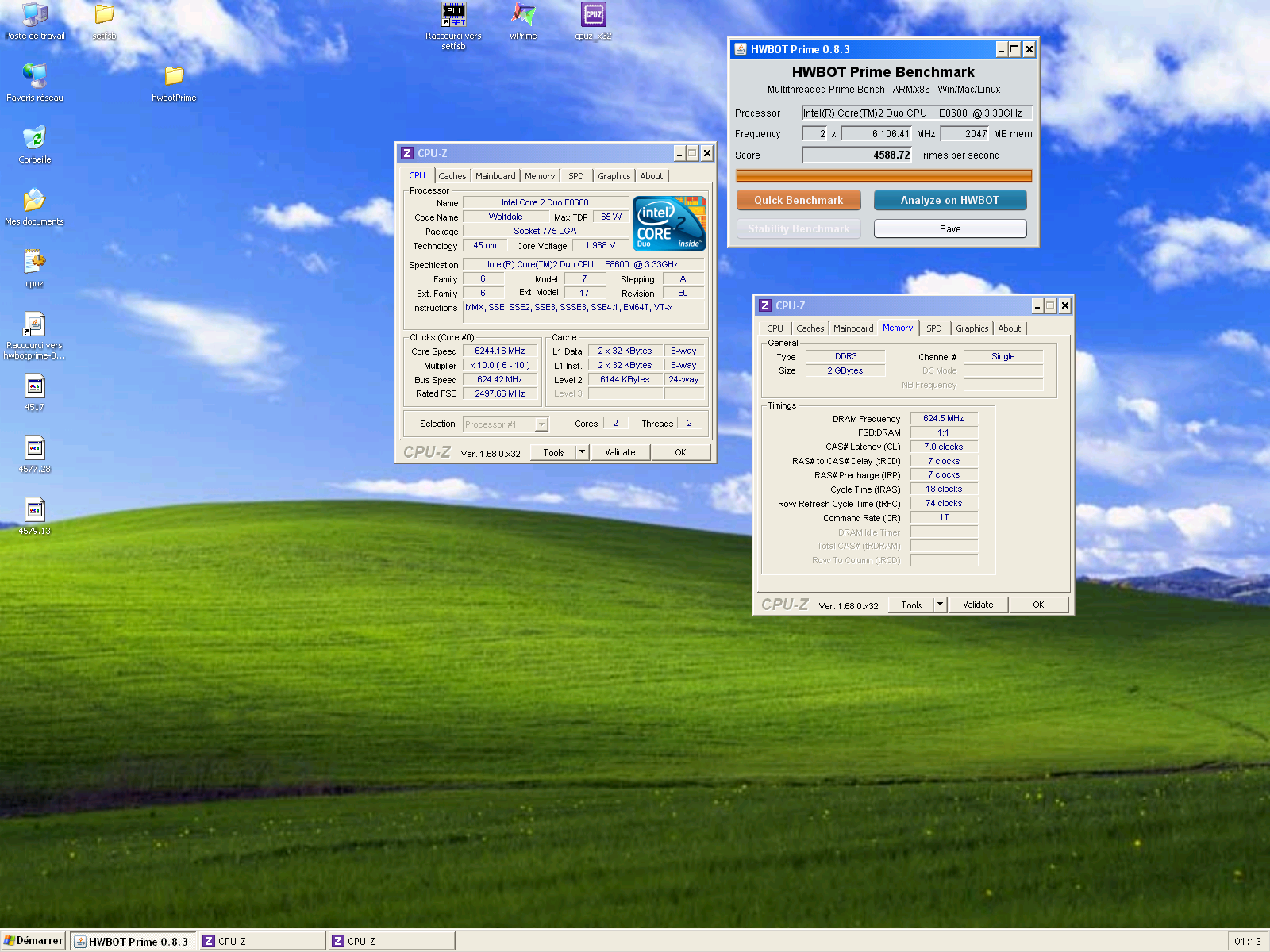This screenshot has width=1270, height=952.
Task: Open the 4579.13 file icon
Action: click(x=35, y=516)
